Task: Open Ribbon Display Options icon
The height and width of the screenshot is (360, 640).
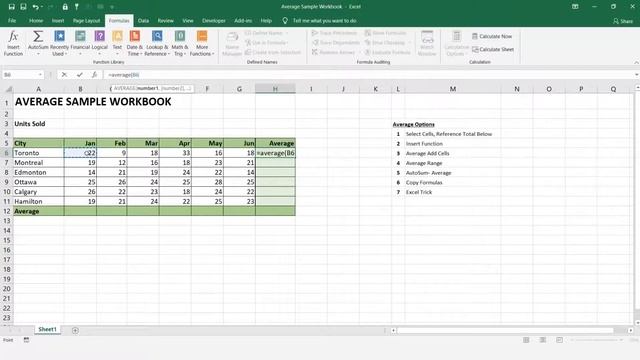Action: coord(575,7)
